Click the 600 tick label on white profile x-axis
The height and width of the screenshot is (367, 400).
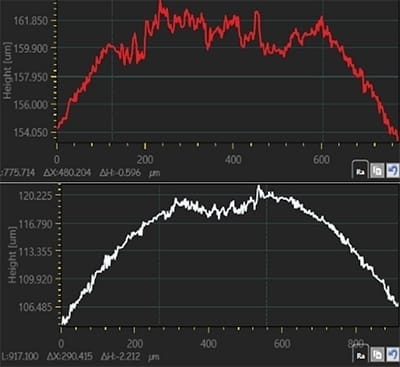click(282, 343)
